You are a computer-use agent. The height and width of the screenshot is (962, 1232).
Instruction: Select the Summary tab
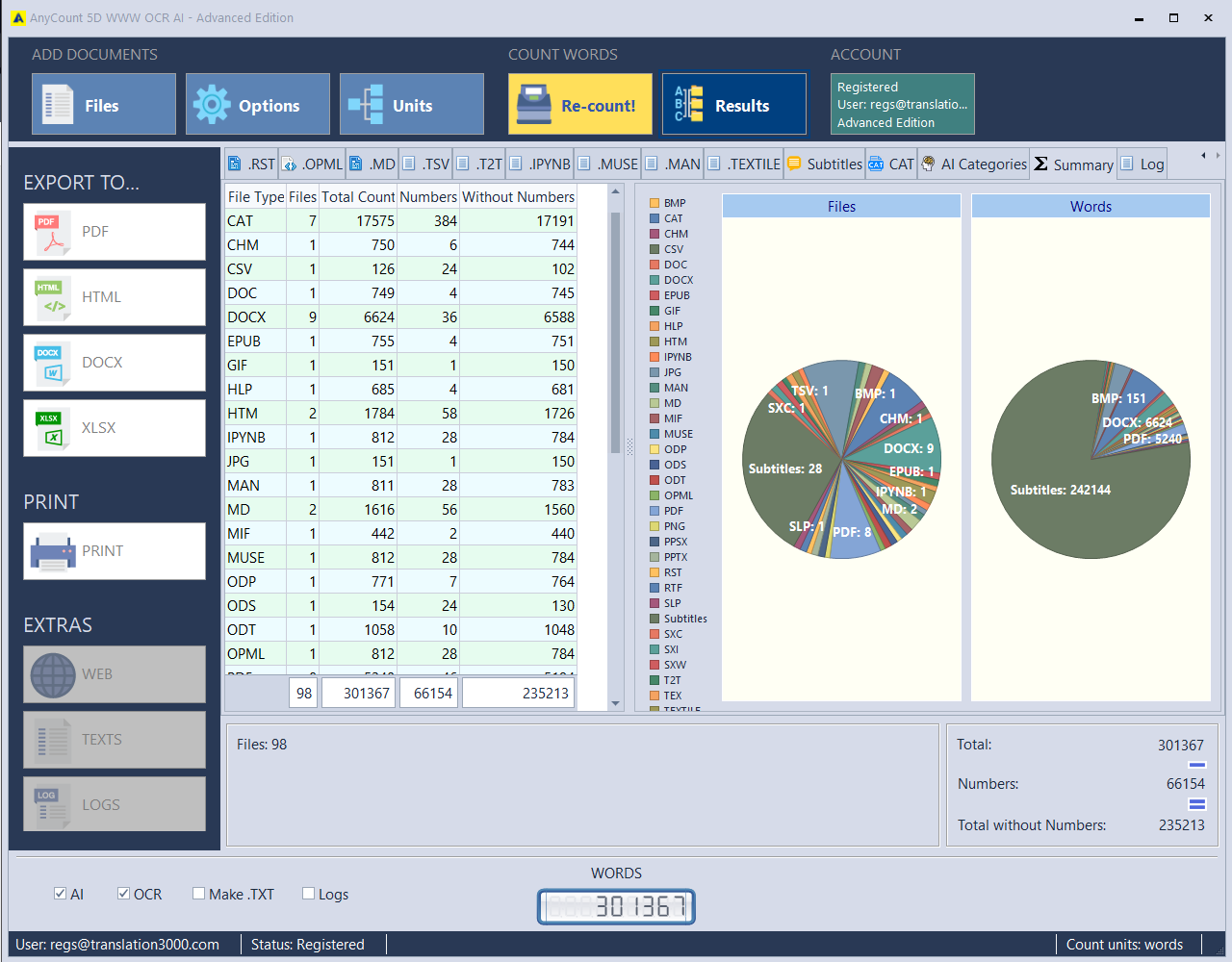click(x=1073, y=165)
